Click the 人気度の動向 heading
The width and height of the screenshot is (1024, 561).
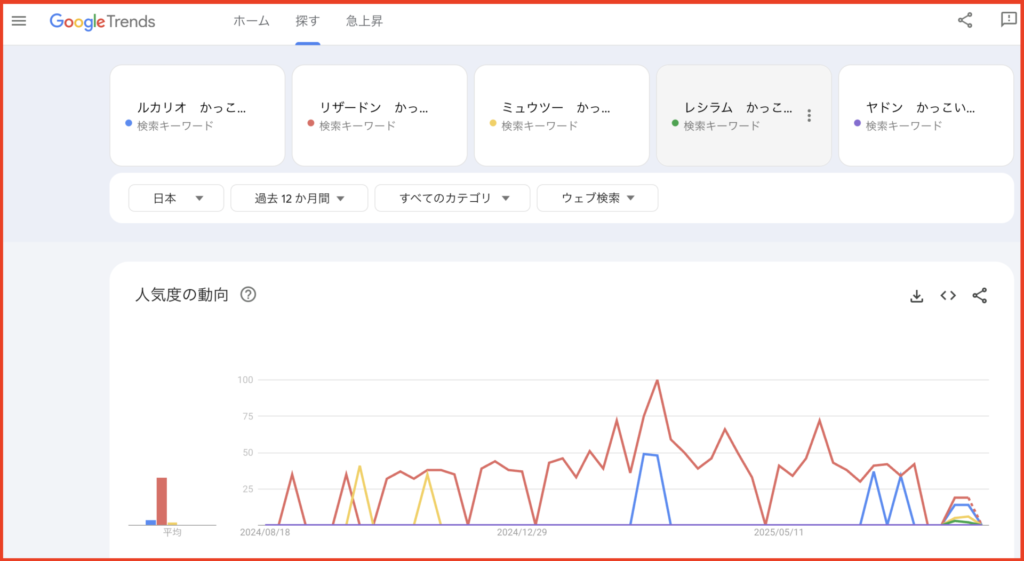coord(182,295)
